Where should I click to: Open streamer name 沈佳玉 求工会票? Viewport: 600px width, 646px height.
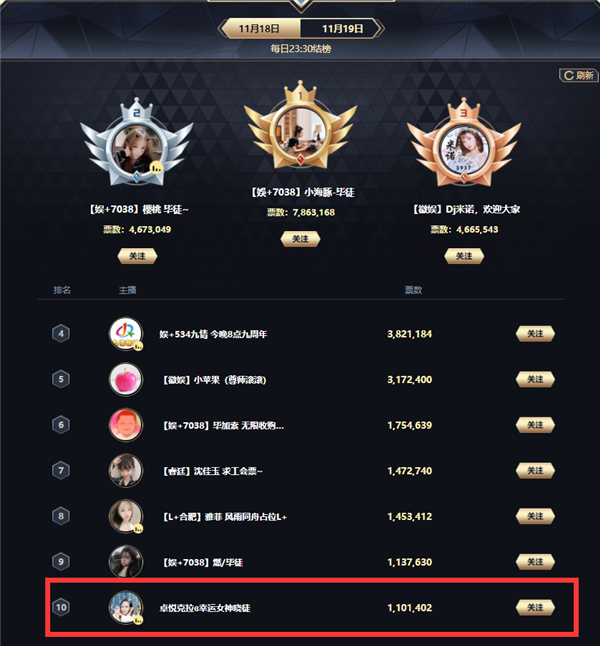[x=213, y=471]
